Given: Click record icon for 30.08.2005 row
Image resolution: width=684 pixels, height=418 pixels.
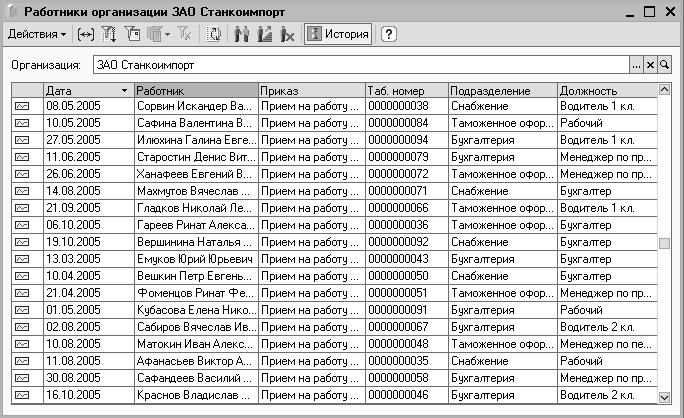Looking at the screenshot, I should [22, 378].
